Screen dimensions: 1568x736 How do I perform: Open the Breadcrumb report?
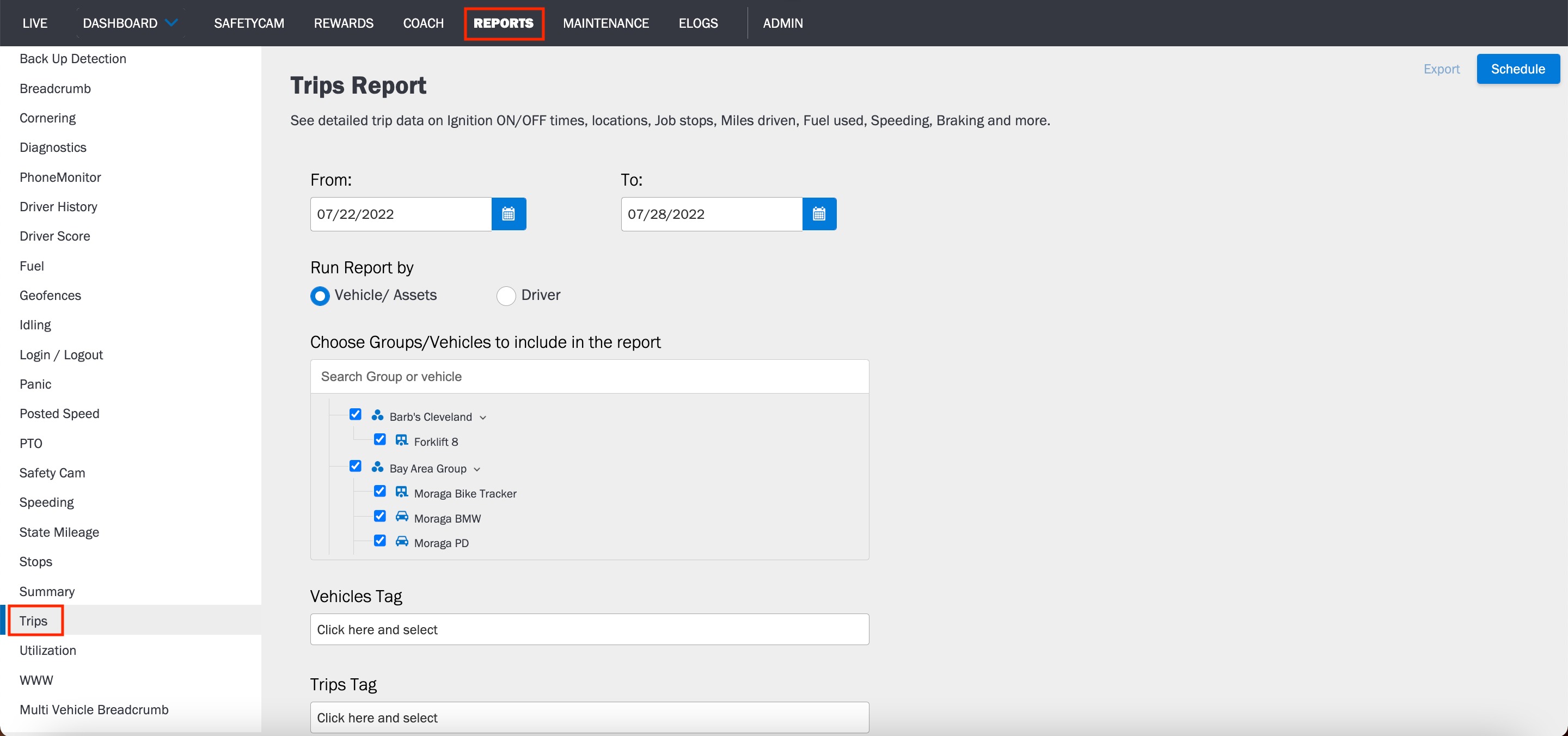[x=56, y=88]
